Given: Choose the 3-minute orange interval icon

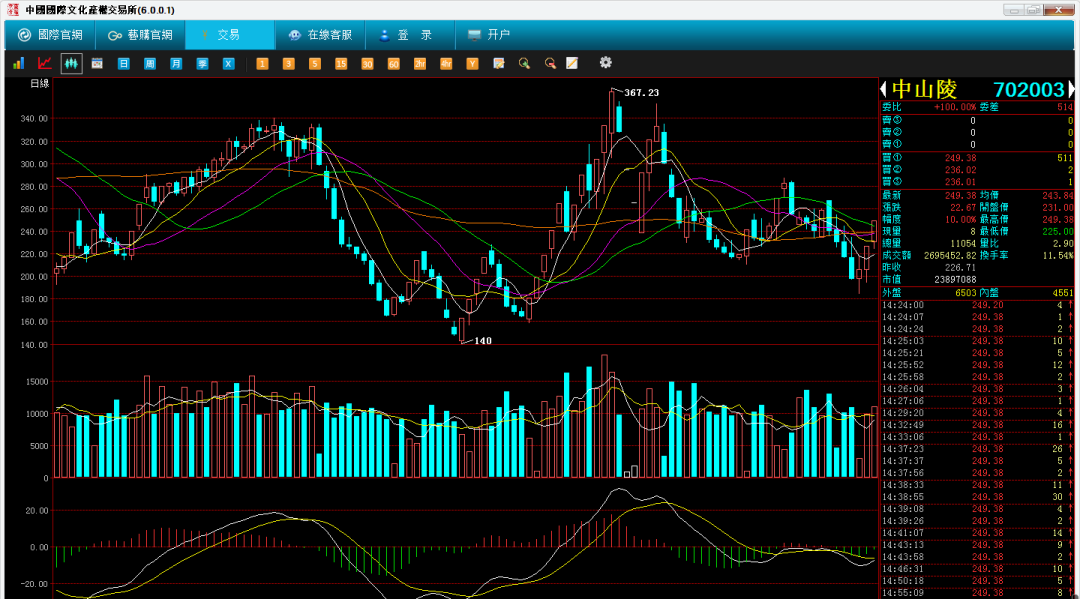Looking at the screenshot, I should click(x=288, y=63).
